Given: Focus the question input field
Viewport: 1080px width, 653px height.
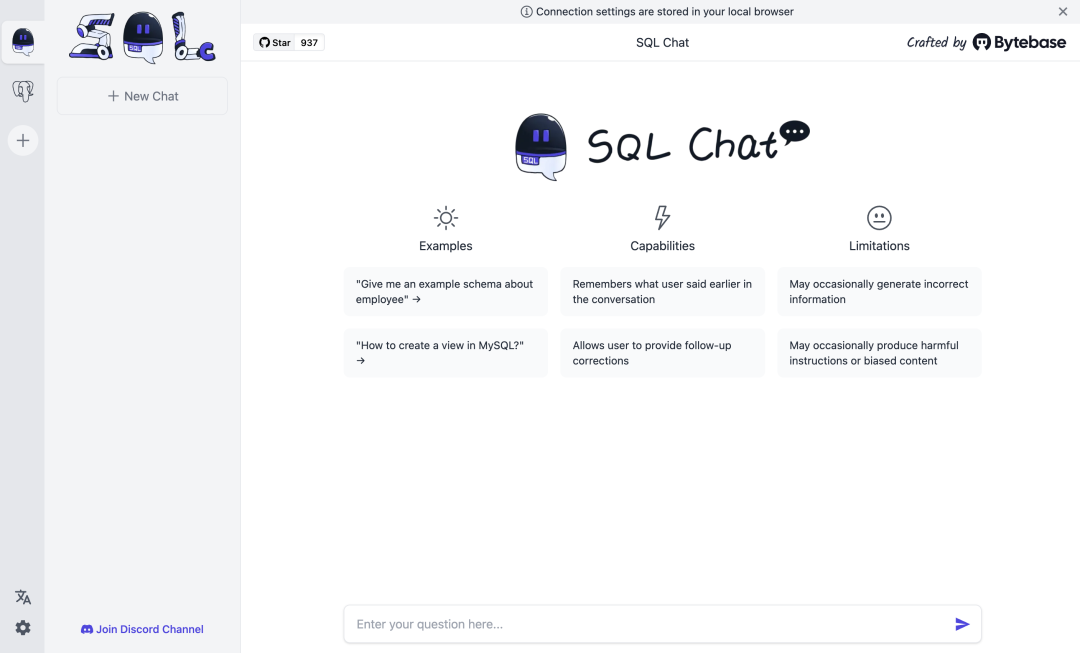Looking at the screenshot, I should tap(647, 624).
